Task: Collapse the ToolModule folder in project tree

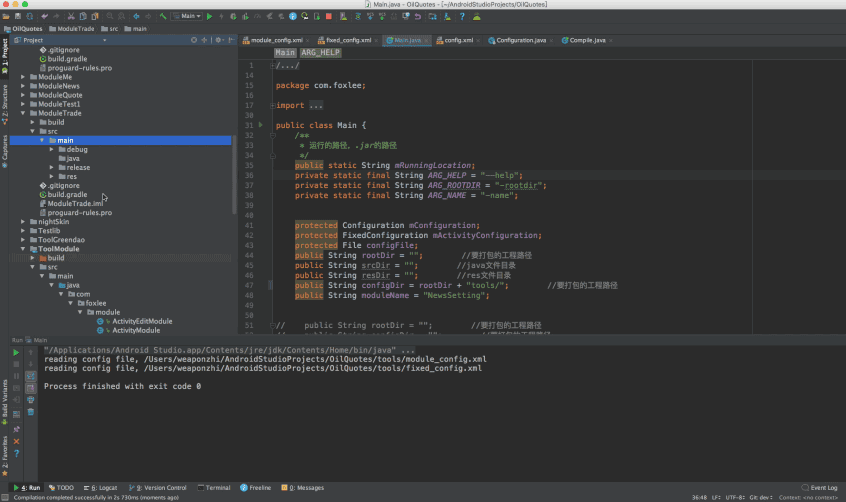Action: (x=25, y=248)
